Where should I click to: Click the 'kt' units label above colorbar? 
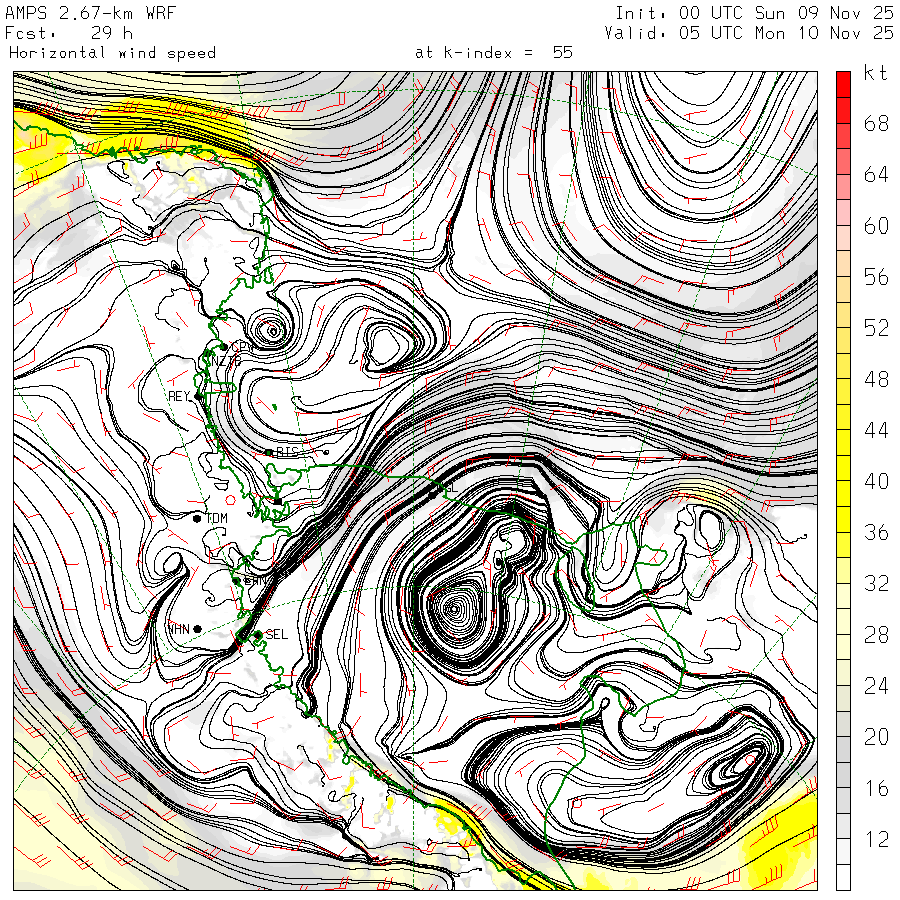(876, 73)
